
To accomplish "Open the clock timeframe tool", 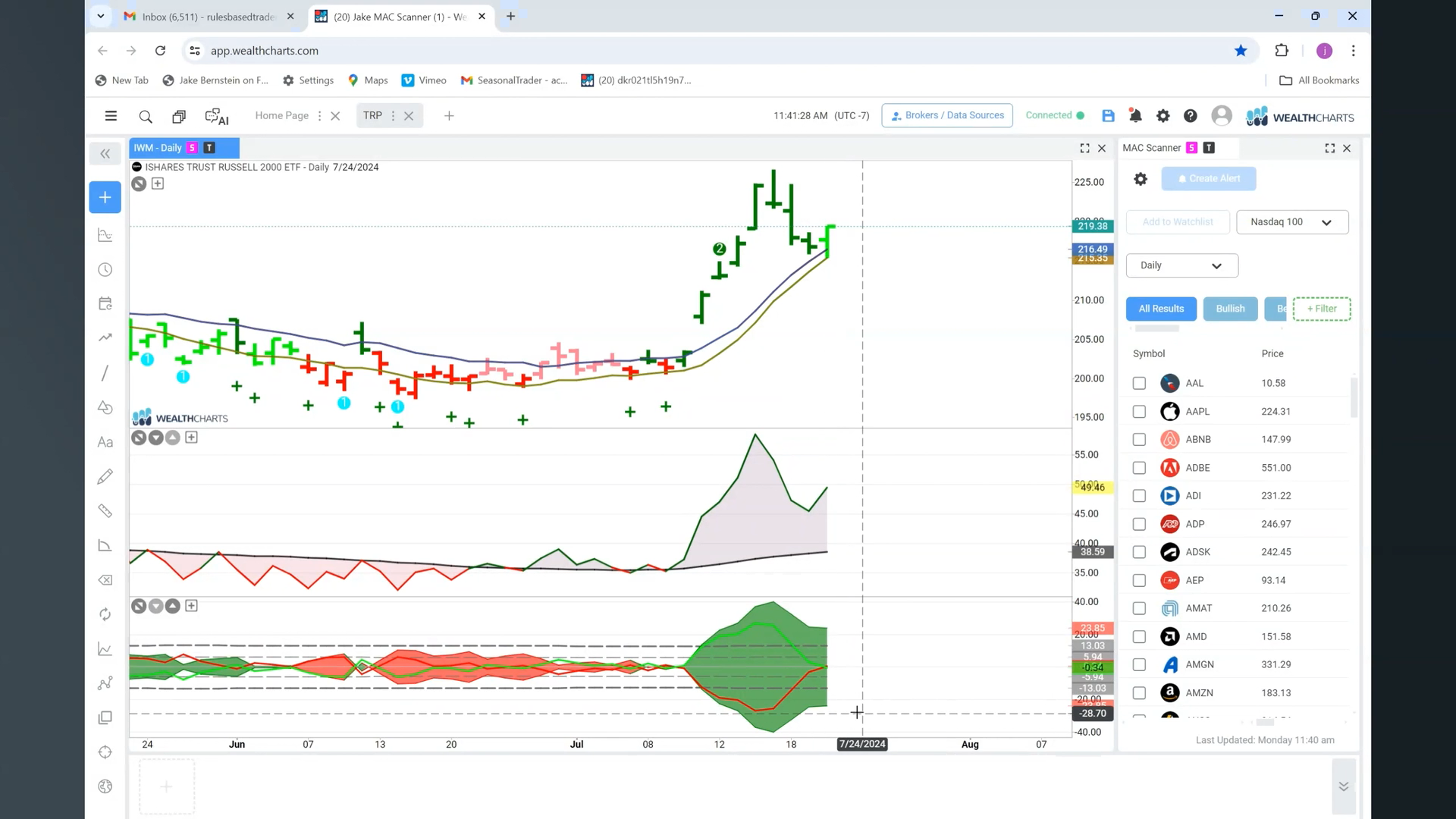I will pyautogui.click(x=105, y=270).
